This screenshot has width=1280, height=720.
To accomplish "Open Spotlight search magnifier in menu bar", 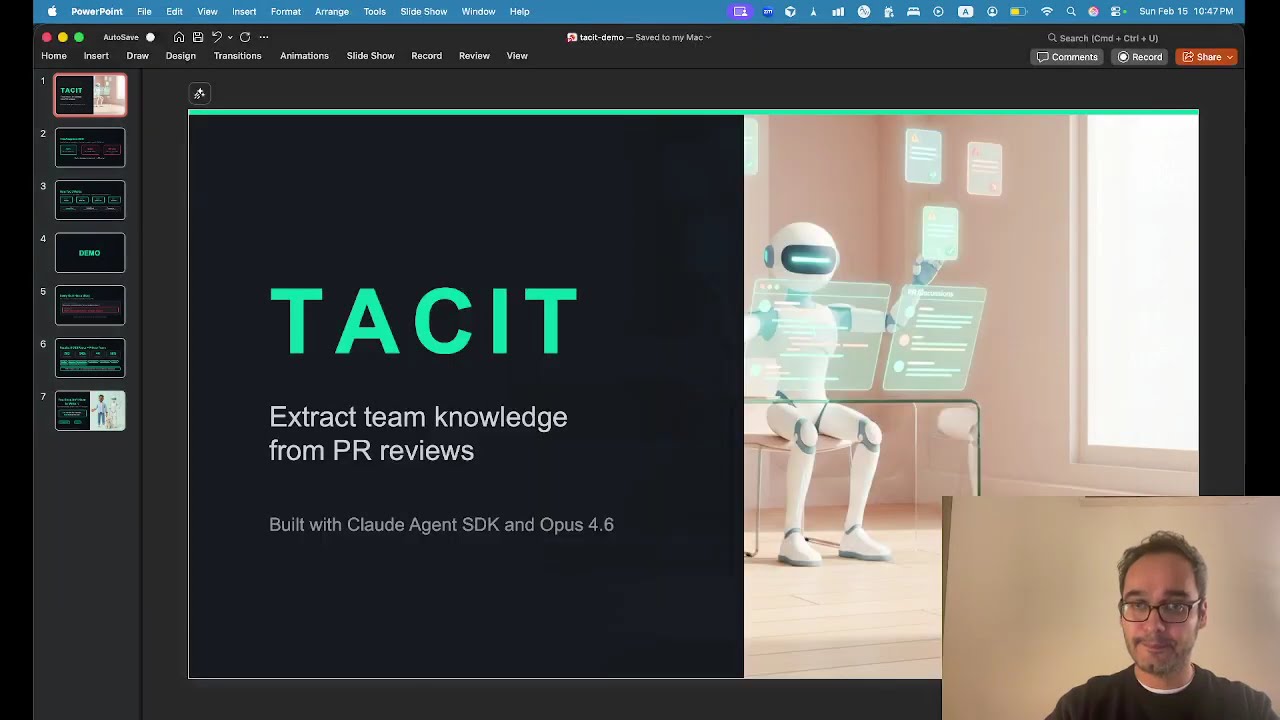I will click(1071, 12).
